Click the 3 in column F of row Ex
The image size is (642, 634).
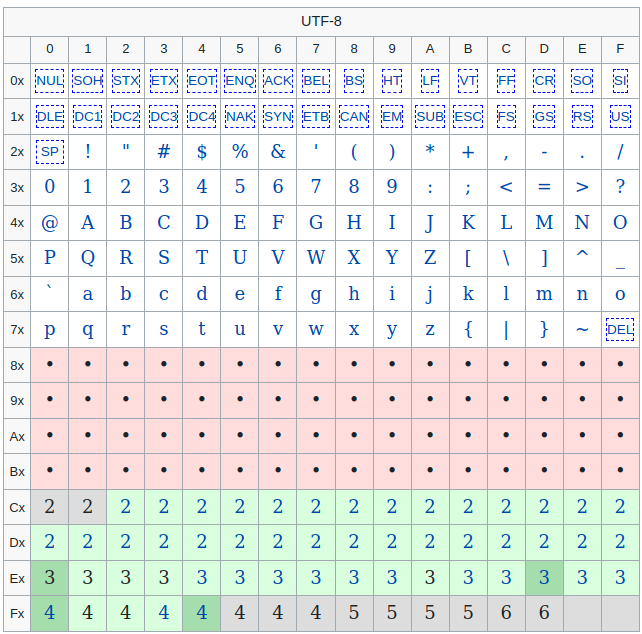coord(620,578)
